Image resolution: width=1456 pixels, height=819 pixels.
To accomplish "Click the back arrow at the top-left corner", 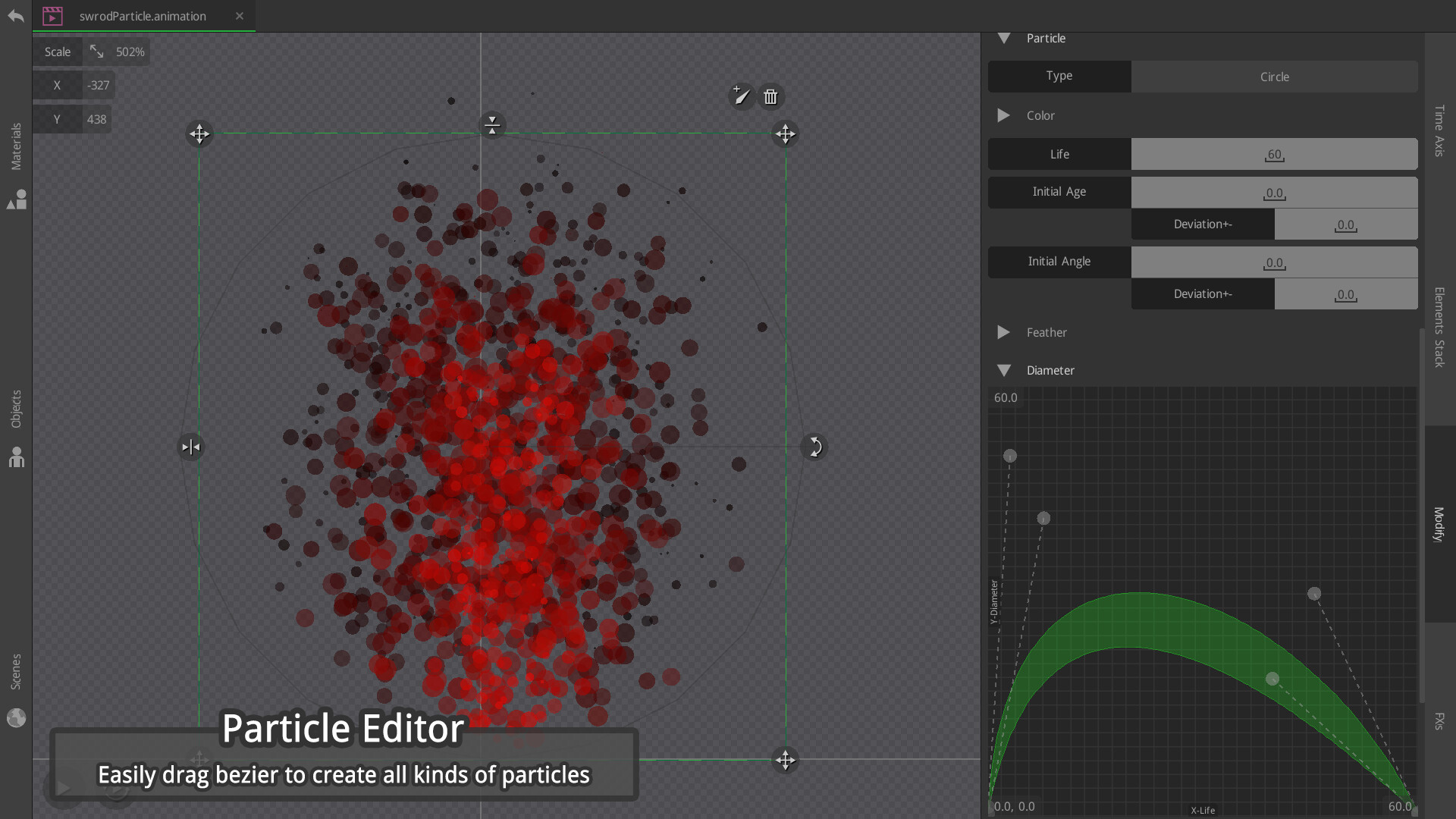I will coord(15,15).
